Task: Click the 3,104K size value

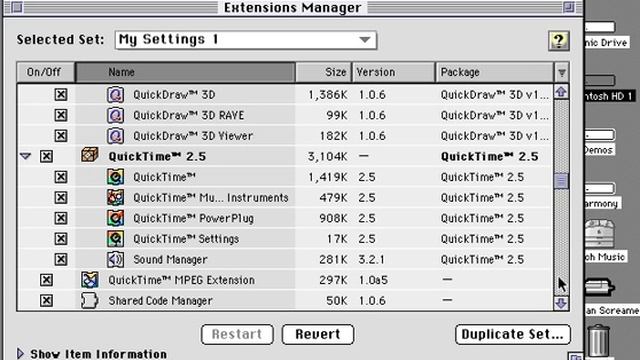Action: click(x=327, y=157)
